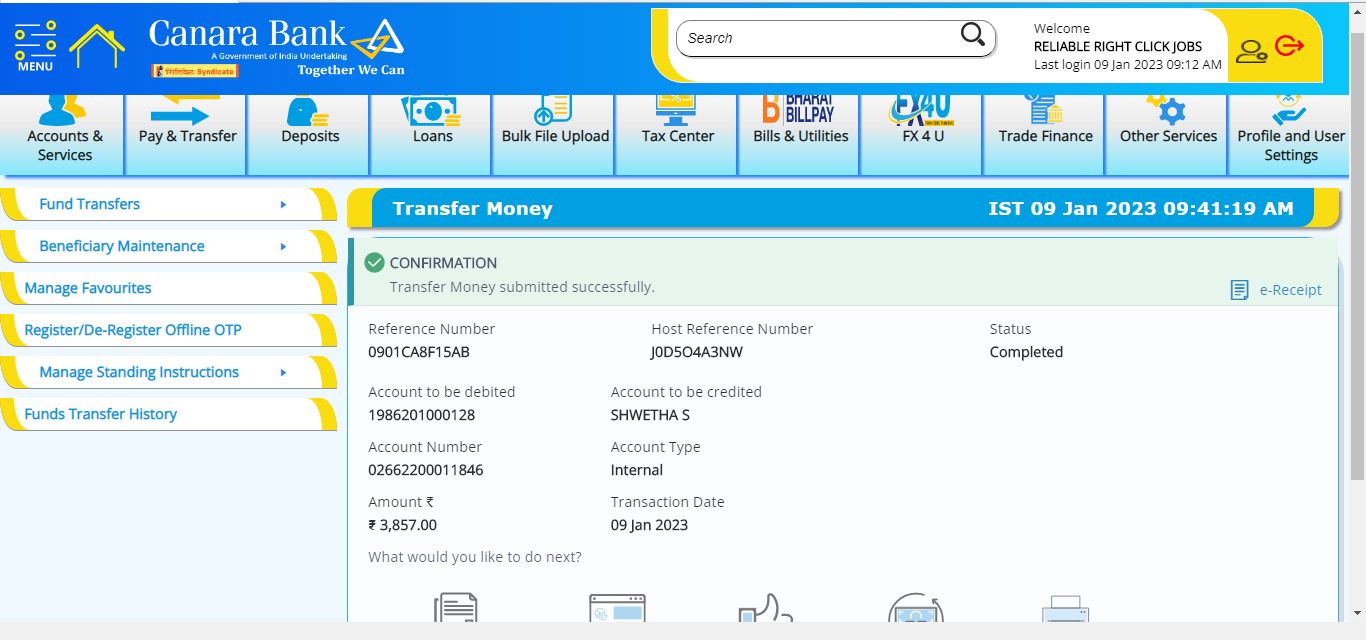
Task: Click host reference J0D5O4A3NW
Action: click(697, 352)
